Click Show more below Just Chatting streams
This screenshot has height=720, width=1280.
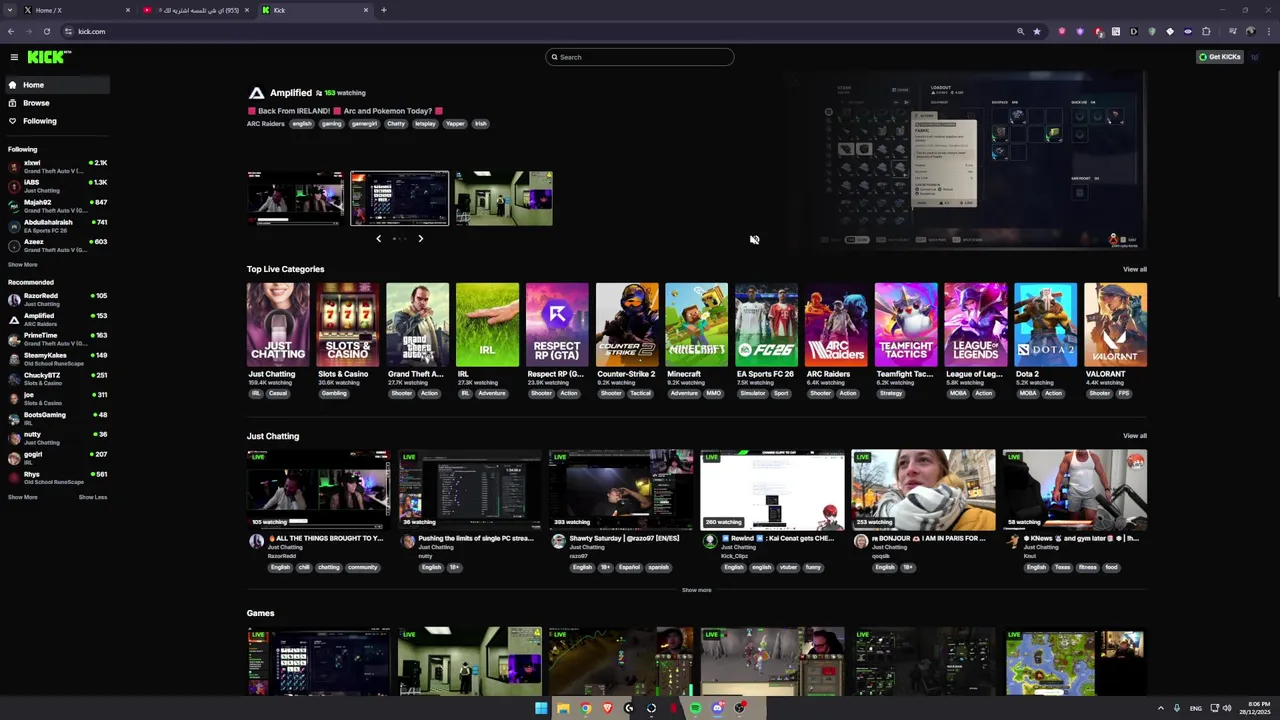point(697,590)
